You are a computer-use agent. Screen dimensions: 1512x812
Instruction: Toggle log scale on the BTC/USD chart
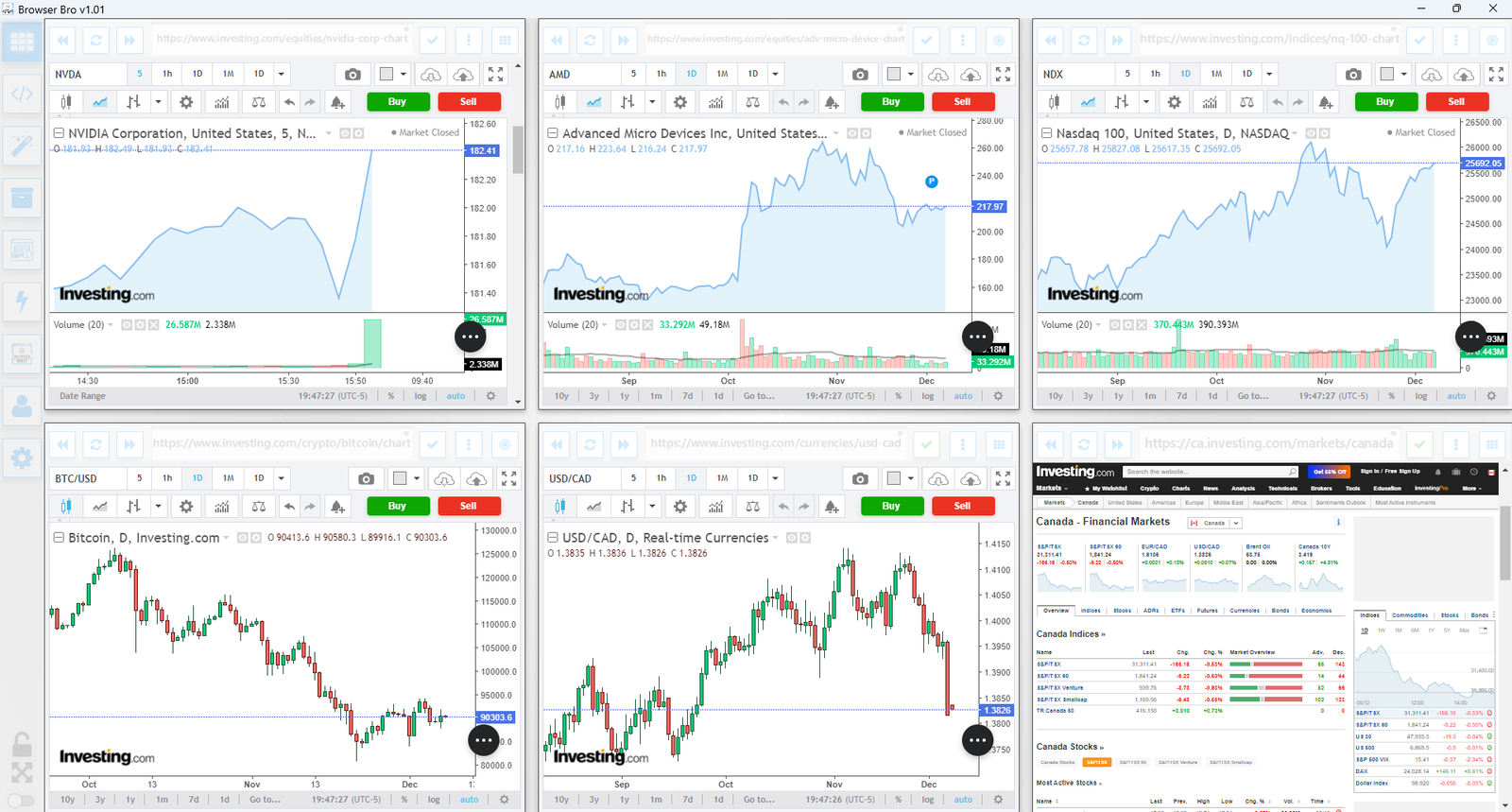click(434, 800)
